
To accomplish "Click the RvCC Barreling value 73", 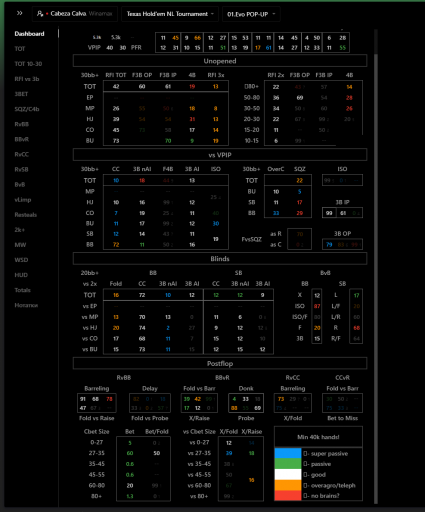I will tap(281, 399).
